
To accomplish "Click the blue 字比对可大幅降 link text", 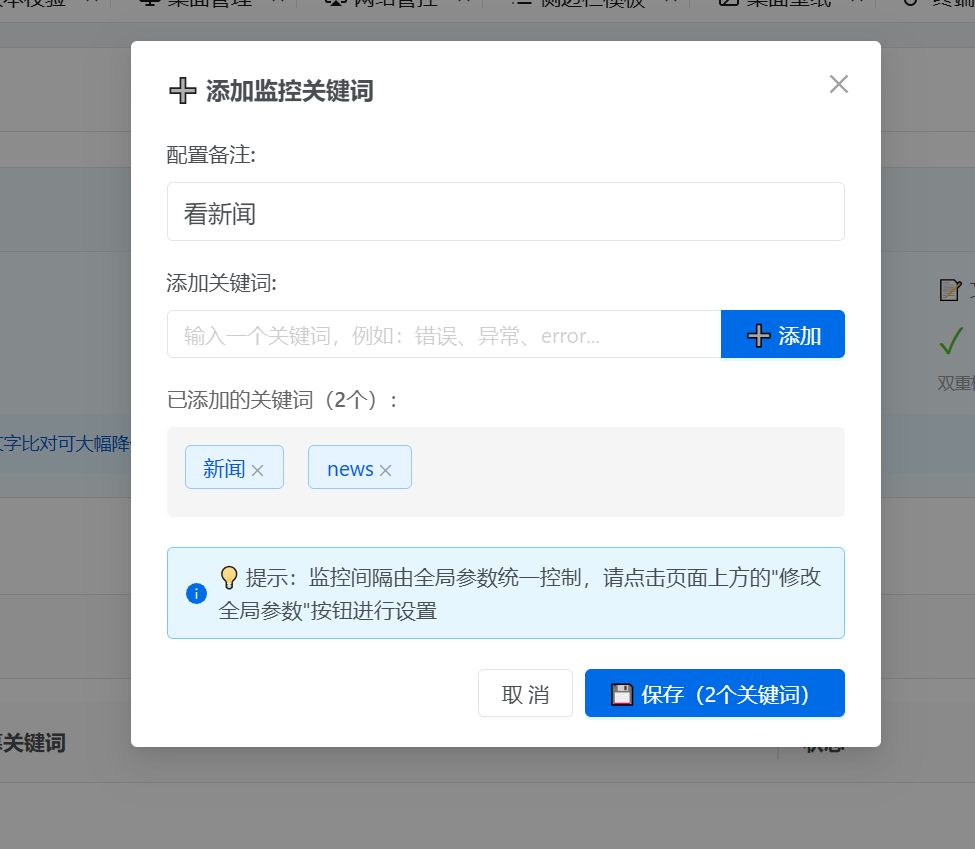I will 60,443.
